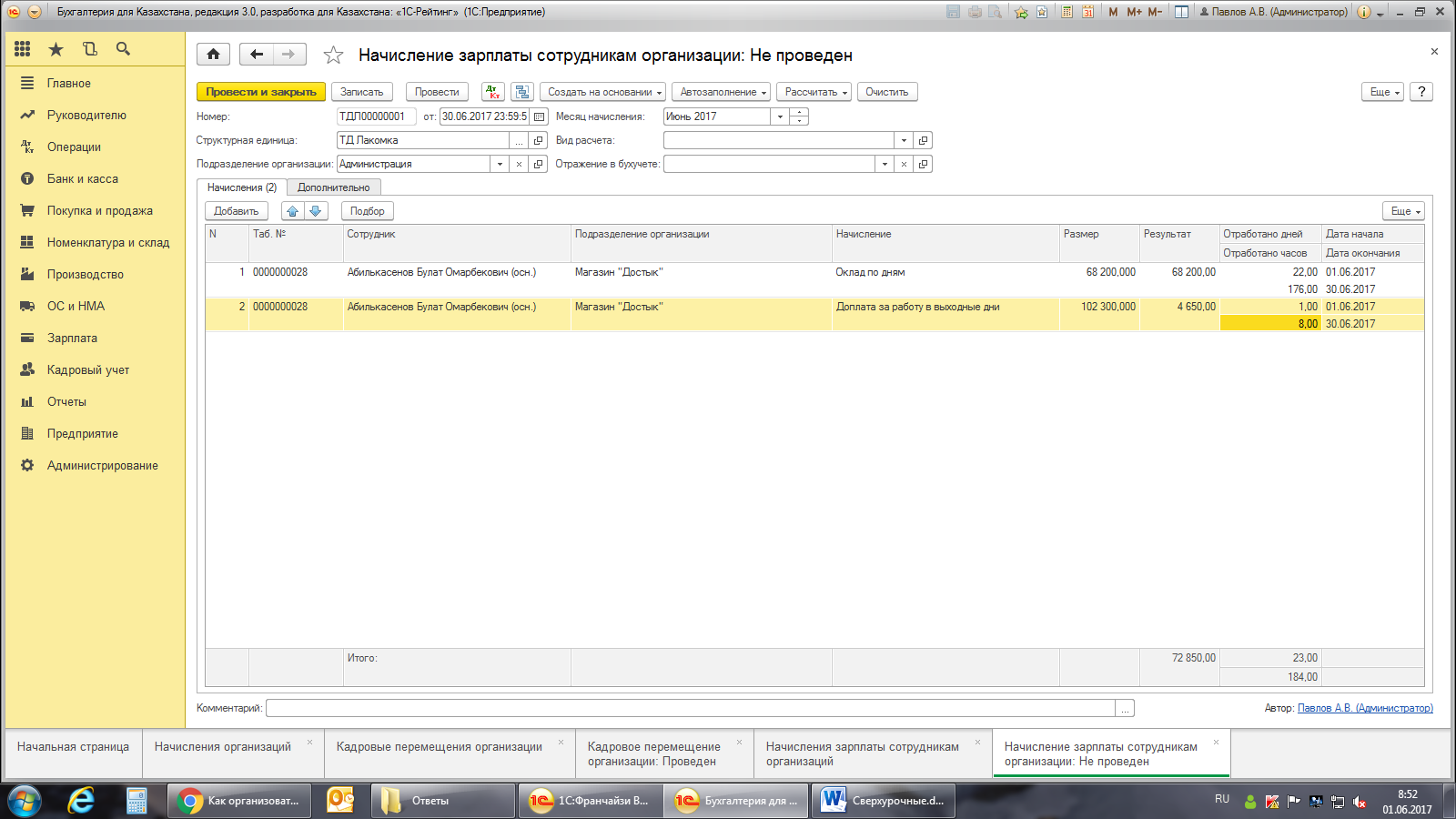1456x819 pixels.
Task: Open Chrome in the Windows taskbar
Action: pyautogui.click(x=239, y=801)
